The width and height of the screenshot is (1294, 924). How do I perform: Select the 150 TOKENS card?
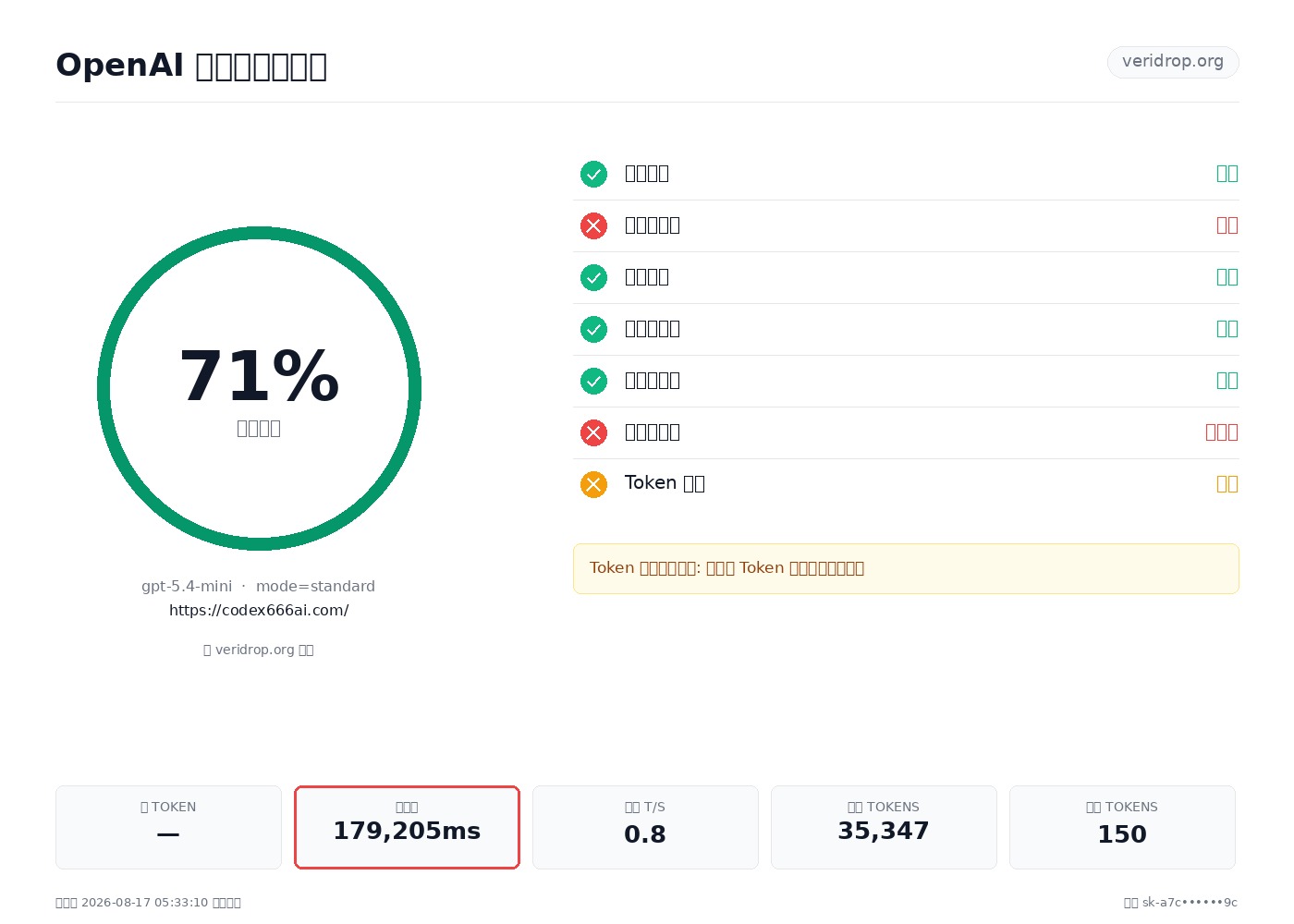[x=1122, y=827]
